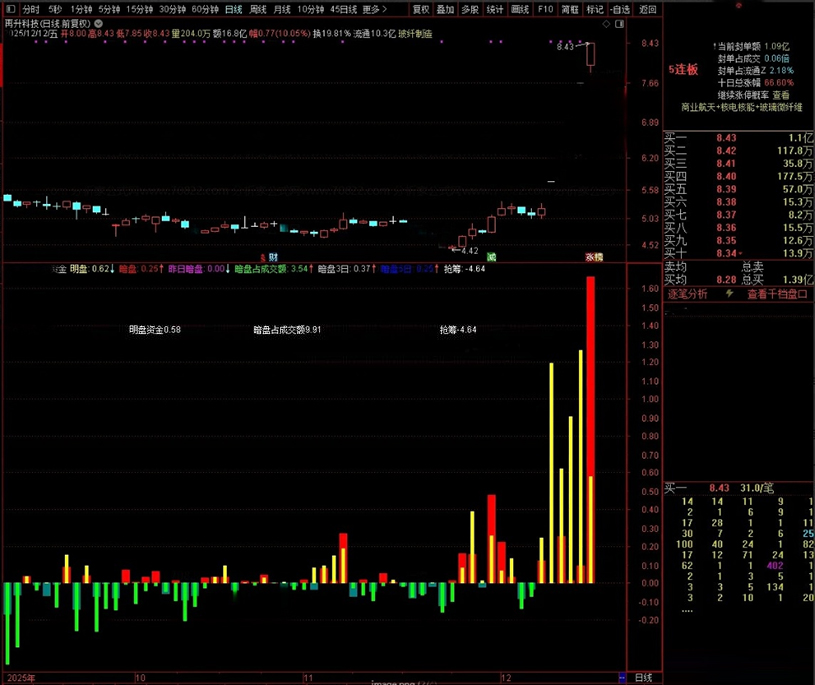Open dropdown next to 再升科技 title
The width and height of the screenshot is (815, 685).
[x=98, y=23]
